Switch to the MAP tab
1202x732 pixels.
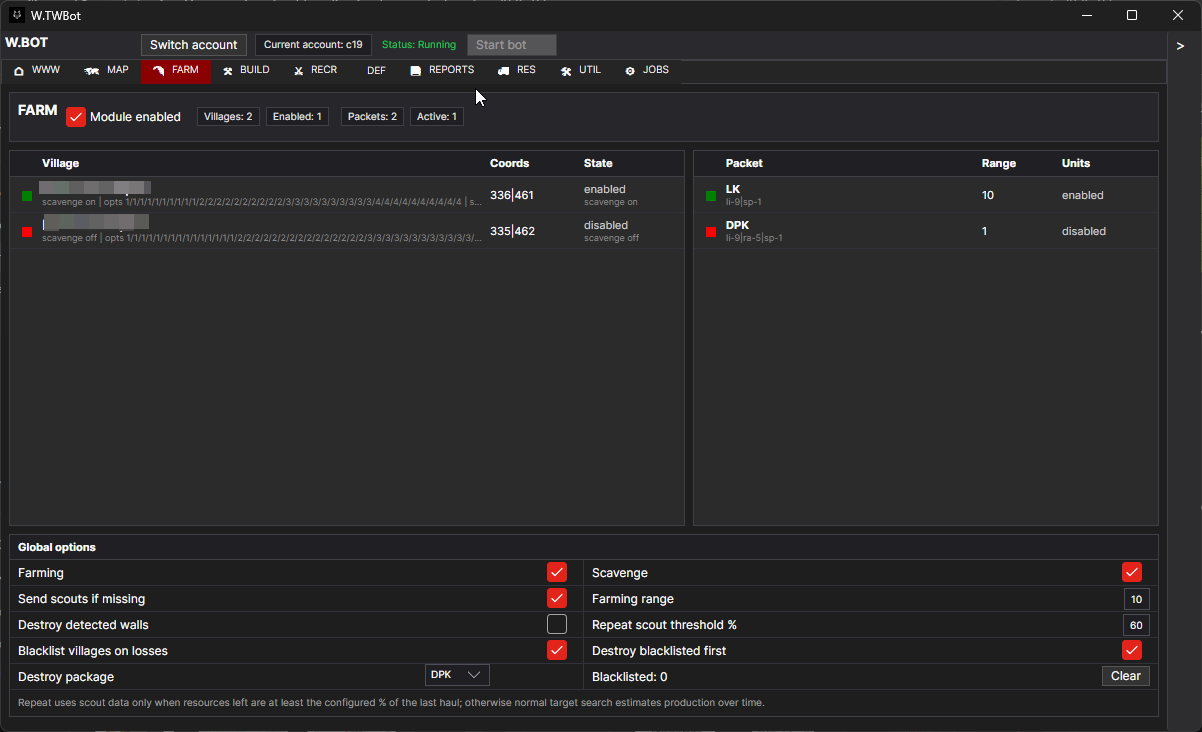[x=107, y=71]
